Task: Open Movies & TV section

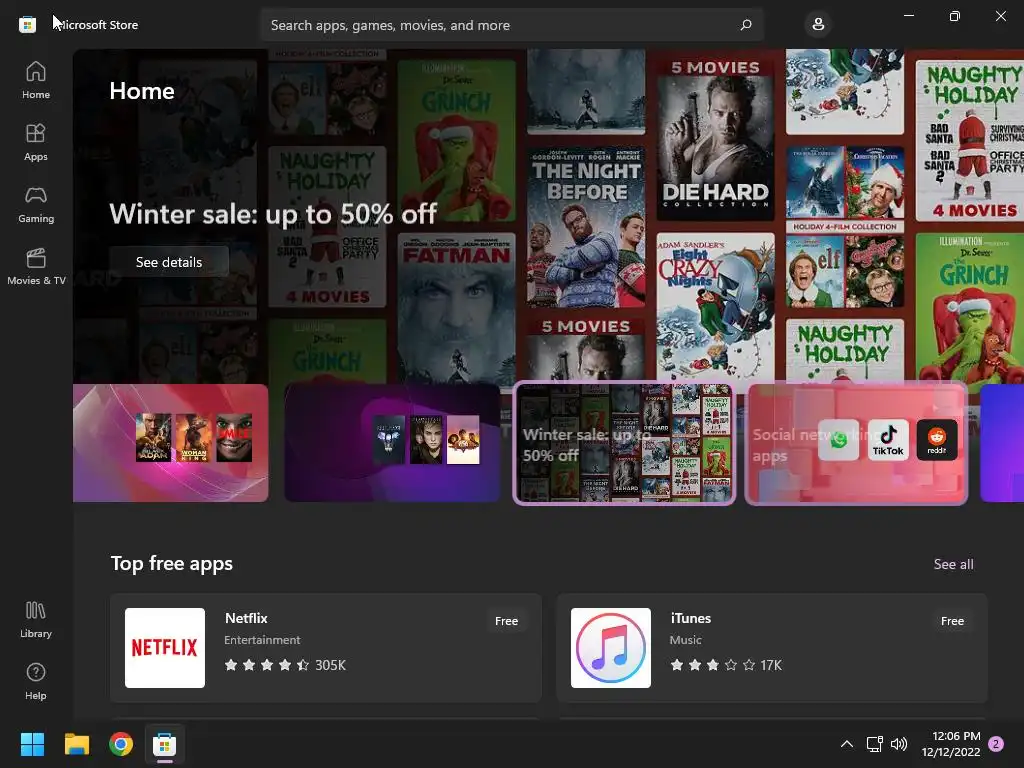Action: (x=36, y=266)
